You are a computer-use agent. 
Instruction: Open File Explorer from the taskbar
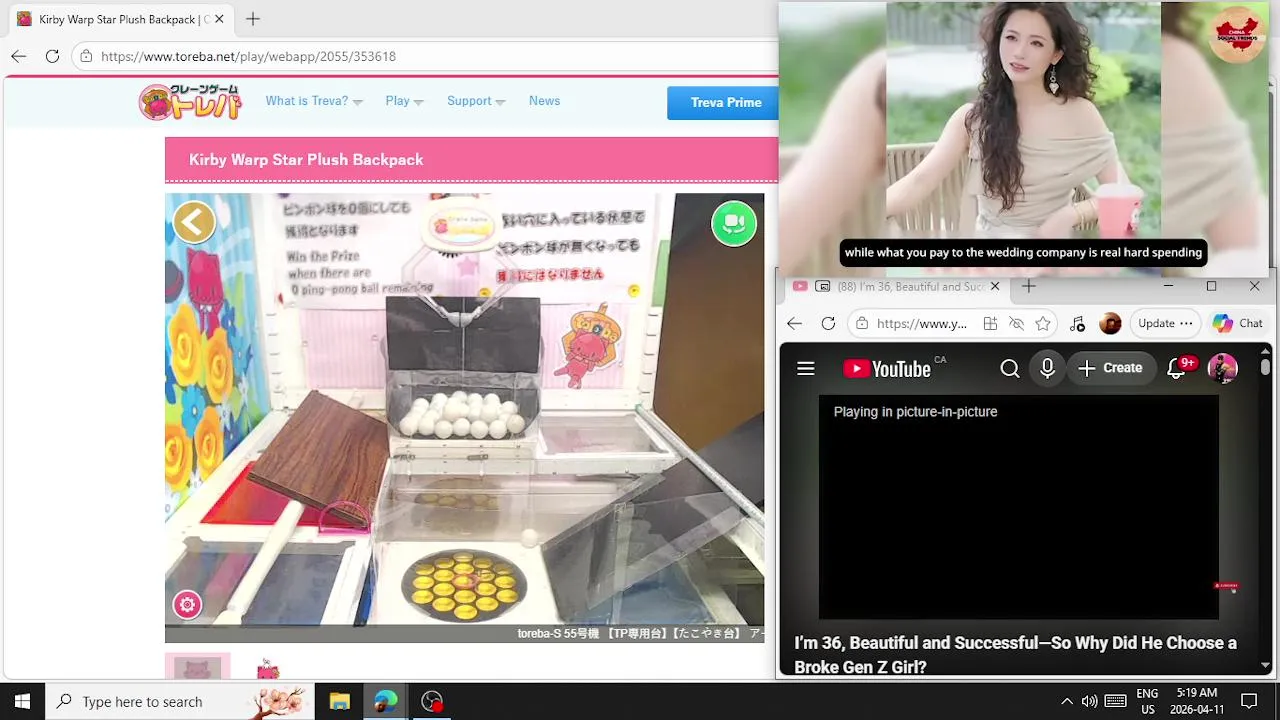pos(339,701)
